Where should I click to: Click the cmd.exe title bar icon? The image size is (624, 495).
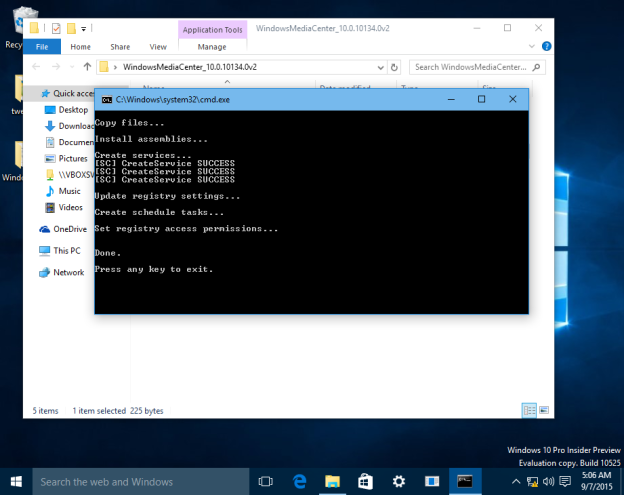(x=107, y=99)
